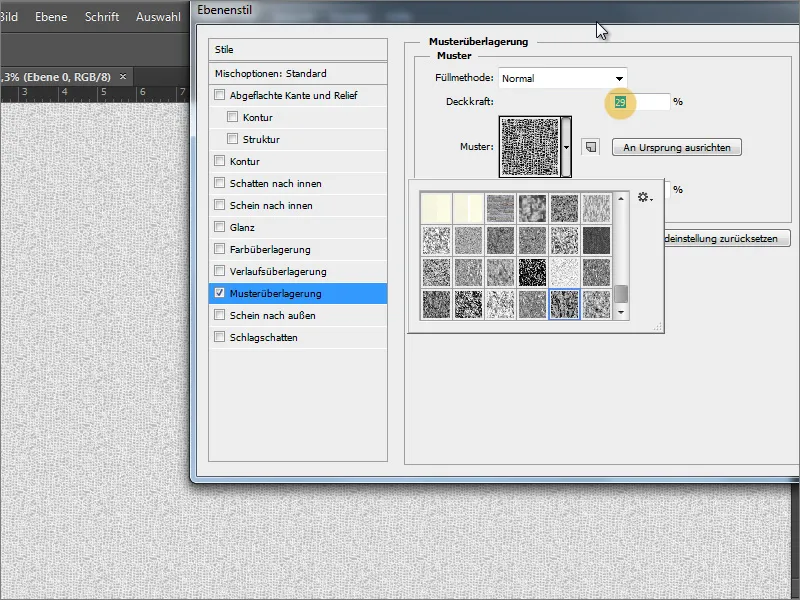This screenshot has height=600, width=800.
Task: Choose third pattern in the bottom row
Action: (x=501, y=305)
